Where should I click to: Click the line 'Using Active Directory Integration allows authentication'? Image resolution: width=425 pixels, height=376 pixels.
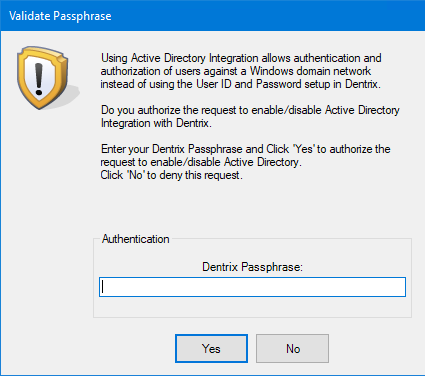click(241, 58)
